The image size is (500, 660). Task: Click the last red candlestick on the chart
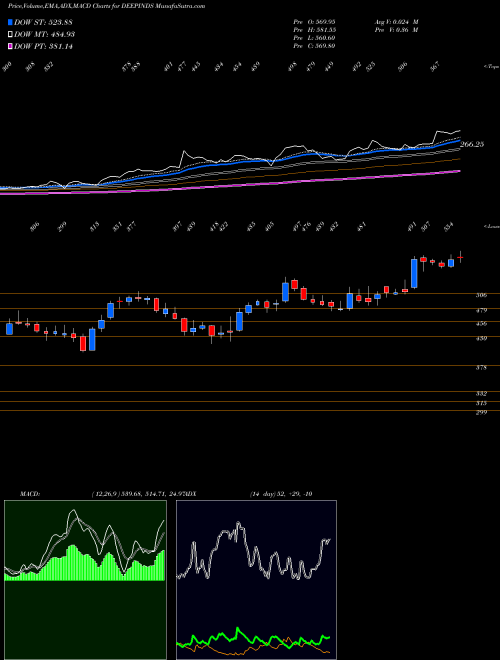point(460,257)
